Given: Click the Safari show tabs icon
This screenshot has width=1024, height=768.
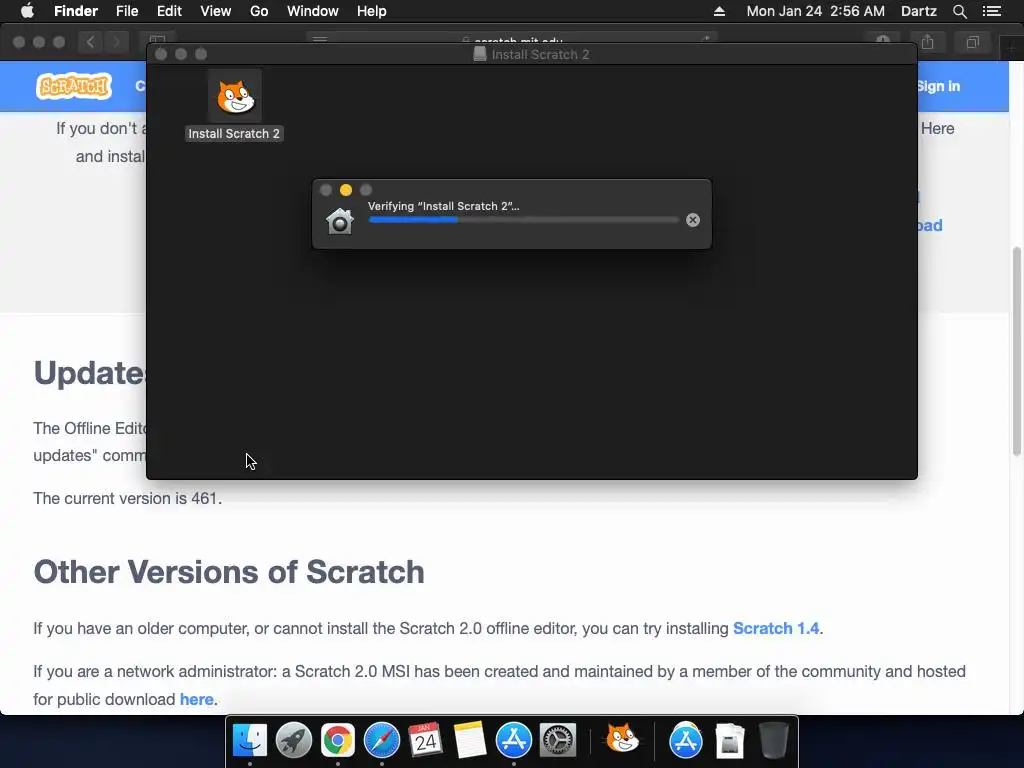Looking at the screenshot, I should [x=972, y=42].
